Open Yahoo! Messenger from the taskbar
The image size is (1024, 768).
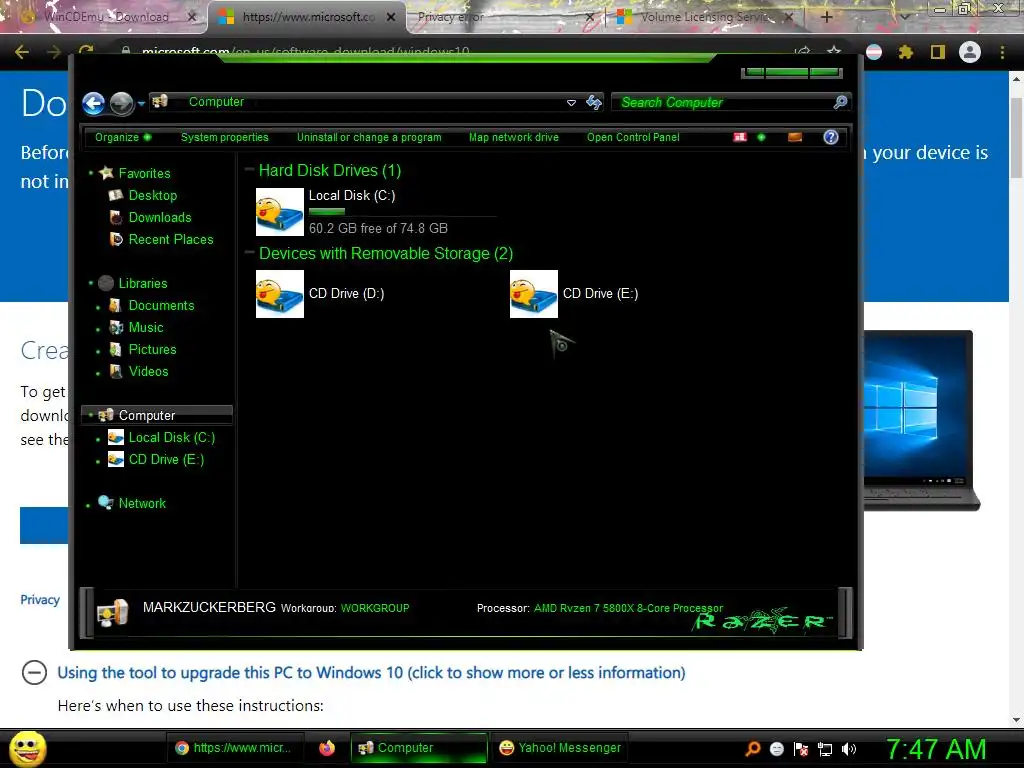click(560, 748)
